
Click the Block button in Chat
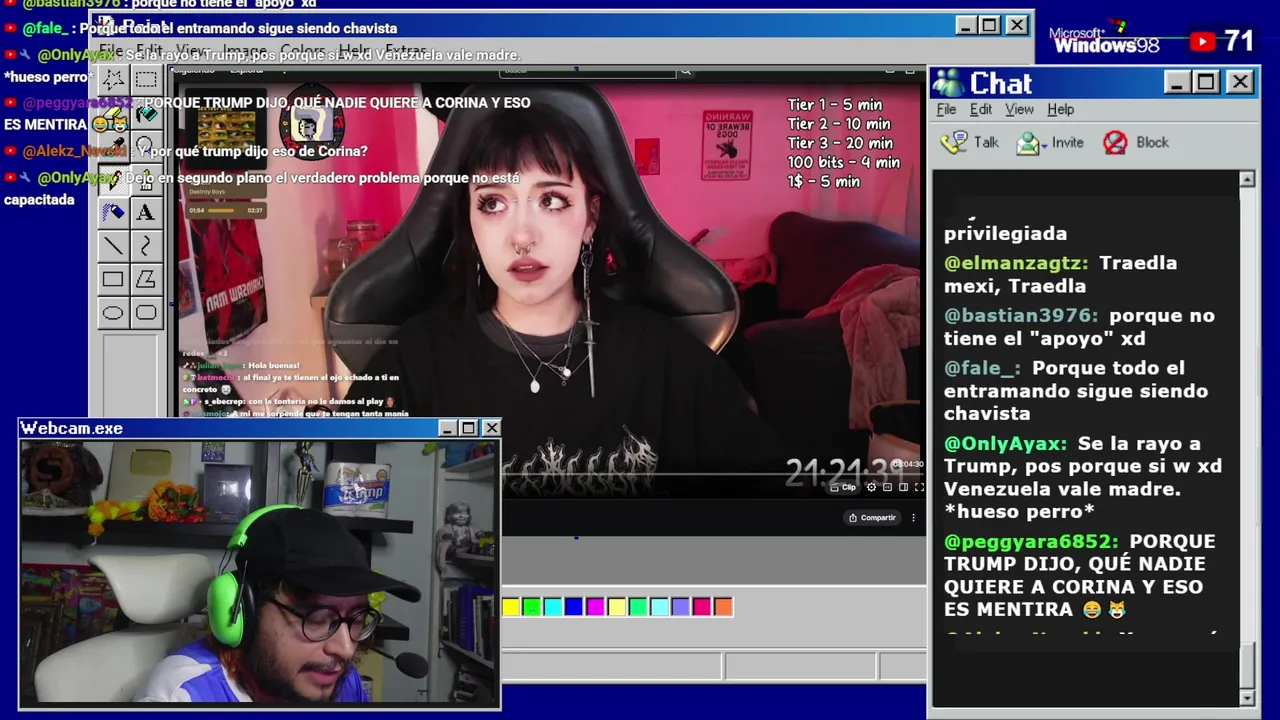[x=1135, y=142]
